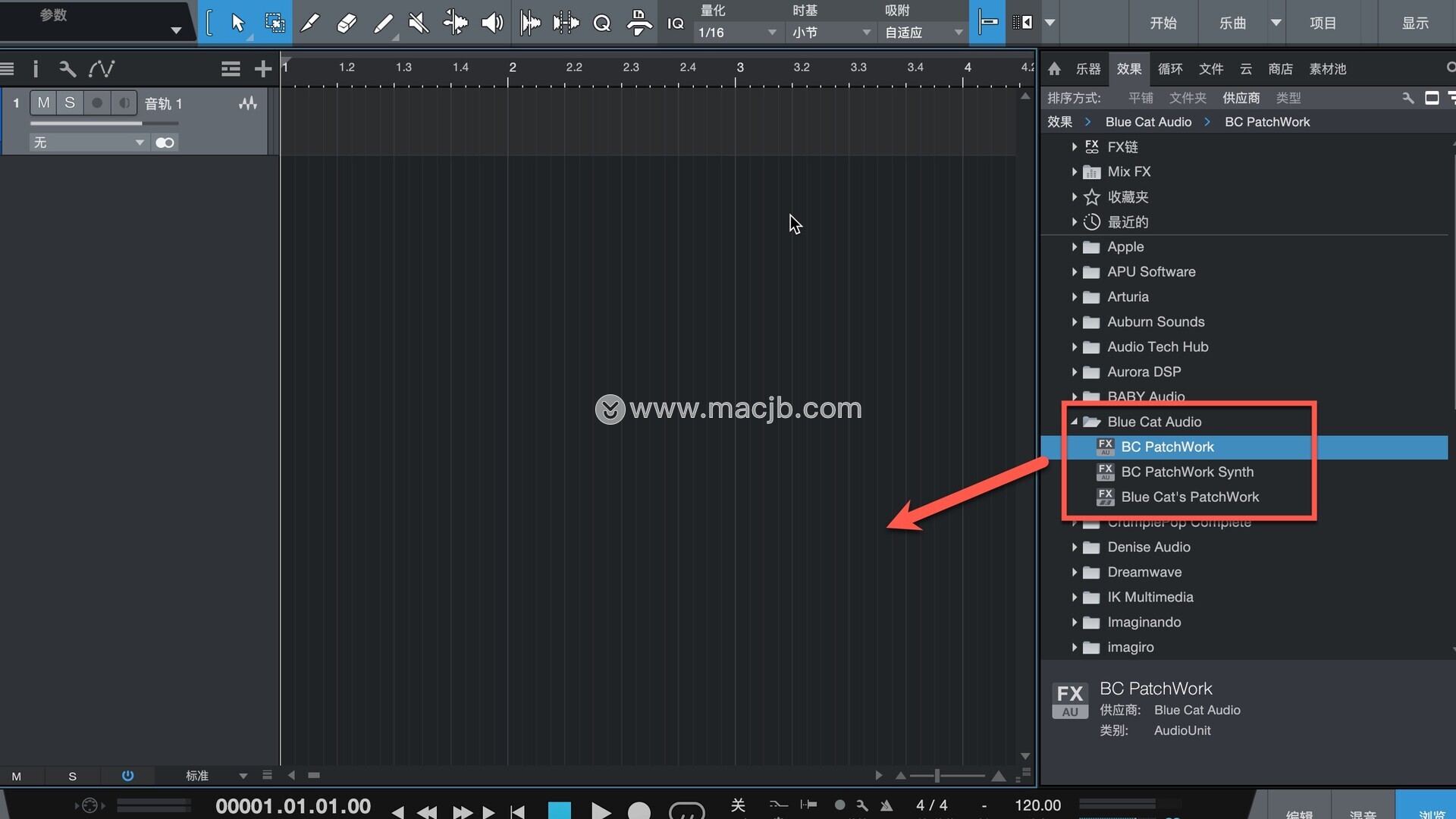The image size is (1456, 819).
Task: Click the 120.00 tempo field
Action: (1037, 805)
